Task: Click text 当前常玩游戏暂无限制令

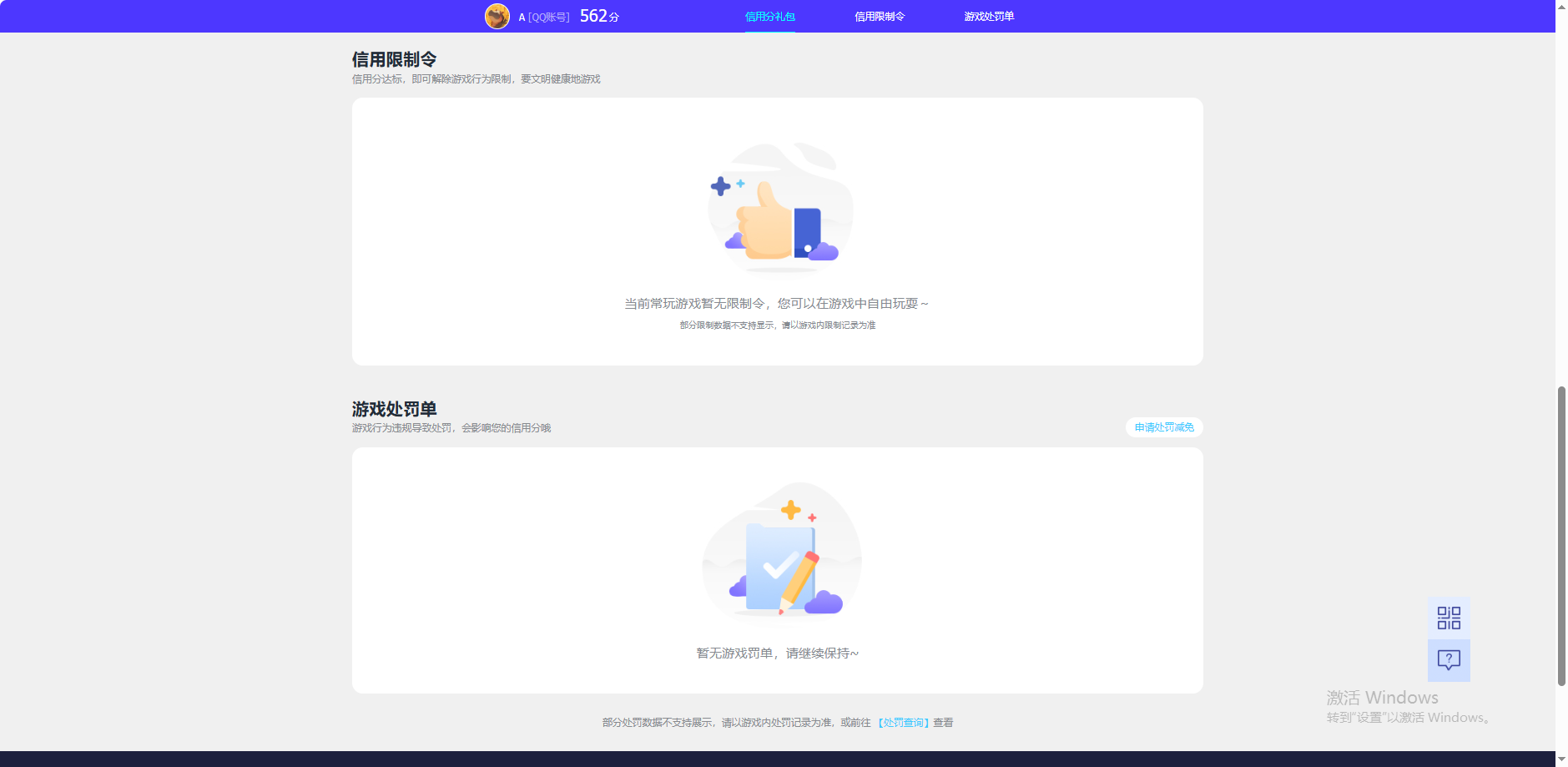Action: [694, 304]
